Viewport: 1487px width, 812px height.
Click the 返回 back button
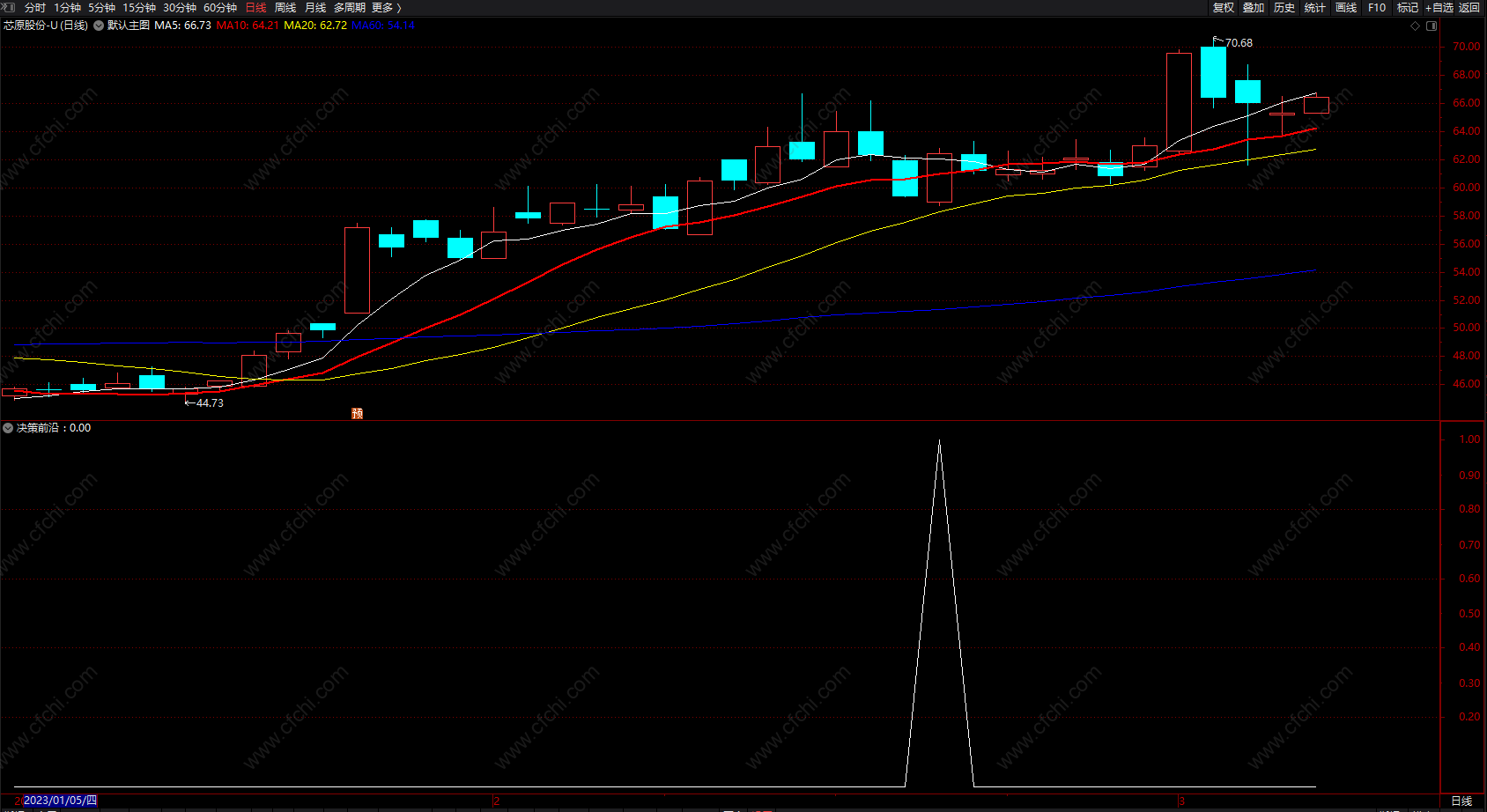(1469, 7)
